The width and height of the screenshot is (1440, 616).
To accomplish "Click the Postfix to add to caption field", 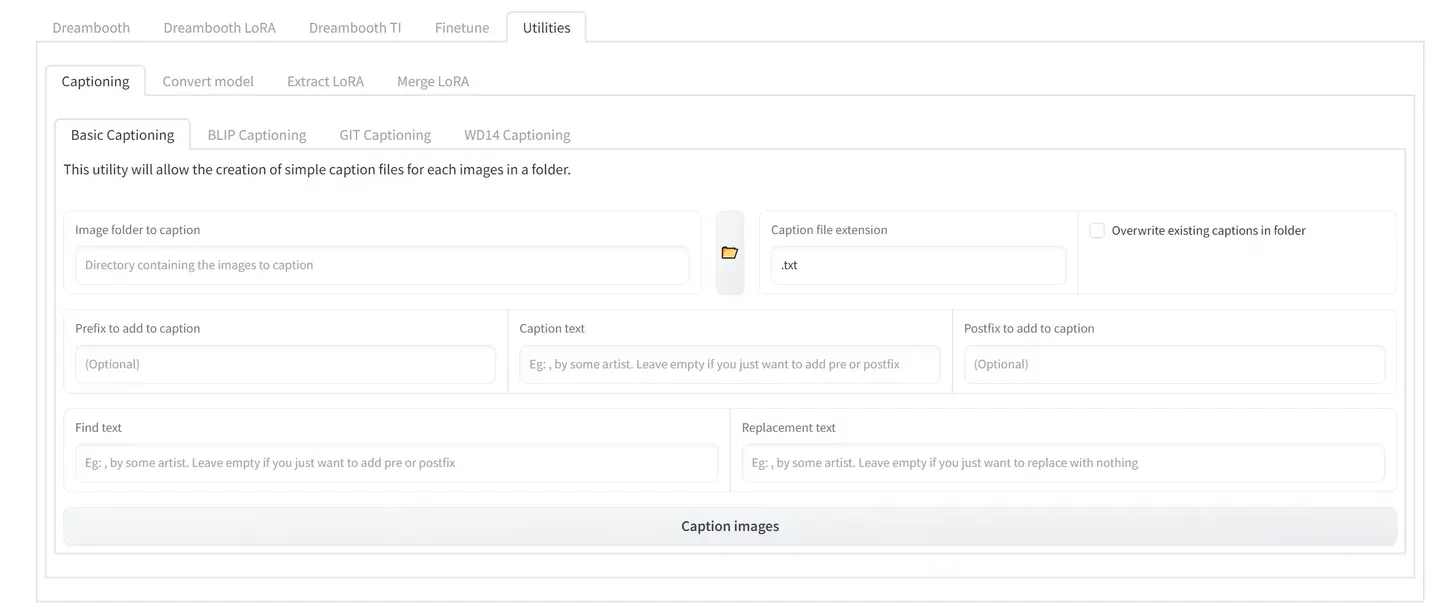I will click(x=1174, y=365).
